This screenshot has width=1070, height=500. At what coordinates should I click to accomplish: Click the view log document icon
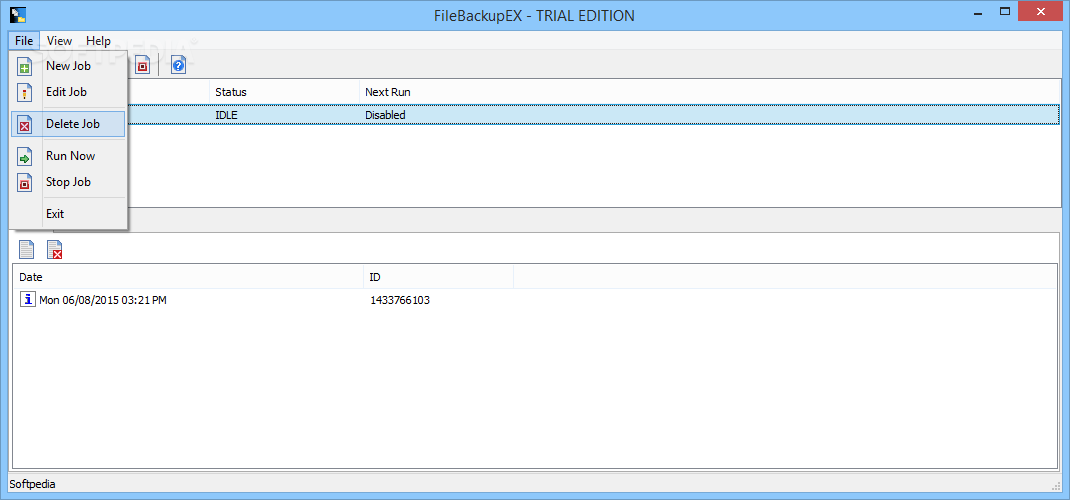[x=26, y=250]
